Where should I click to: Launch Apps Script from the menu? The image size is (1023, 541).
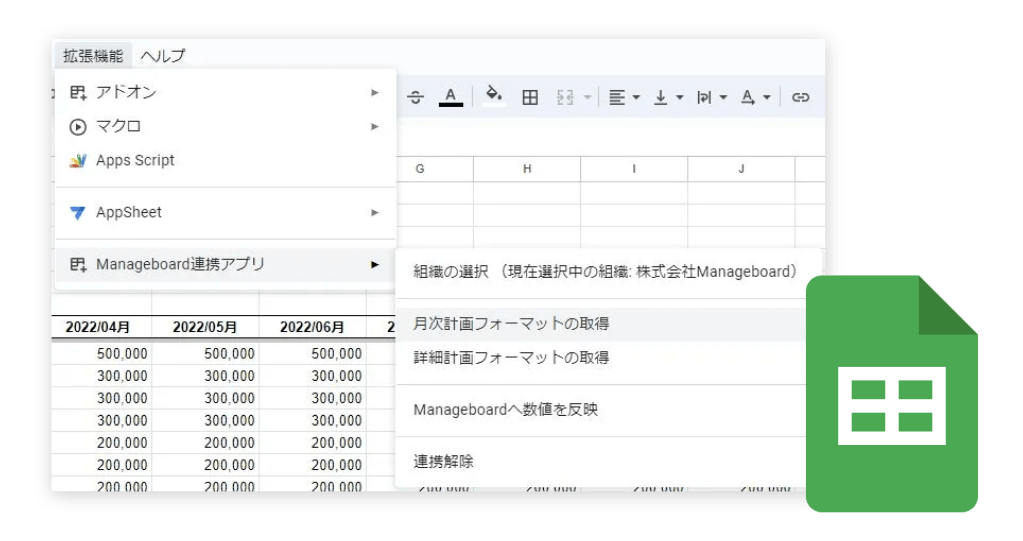[x=225, y=161]
